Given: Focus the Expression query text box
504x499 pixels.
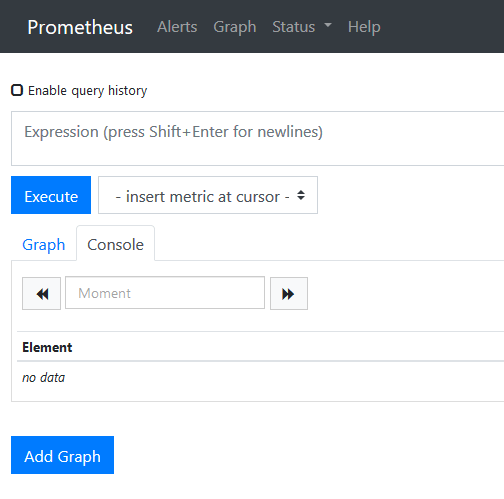Looking at the screenshot, I should (258, 139).
